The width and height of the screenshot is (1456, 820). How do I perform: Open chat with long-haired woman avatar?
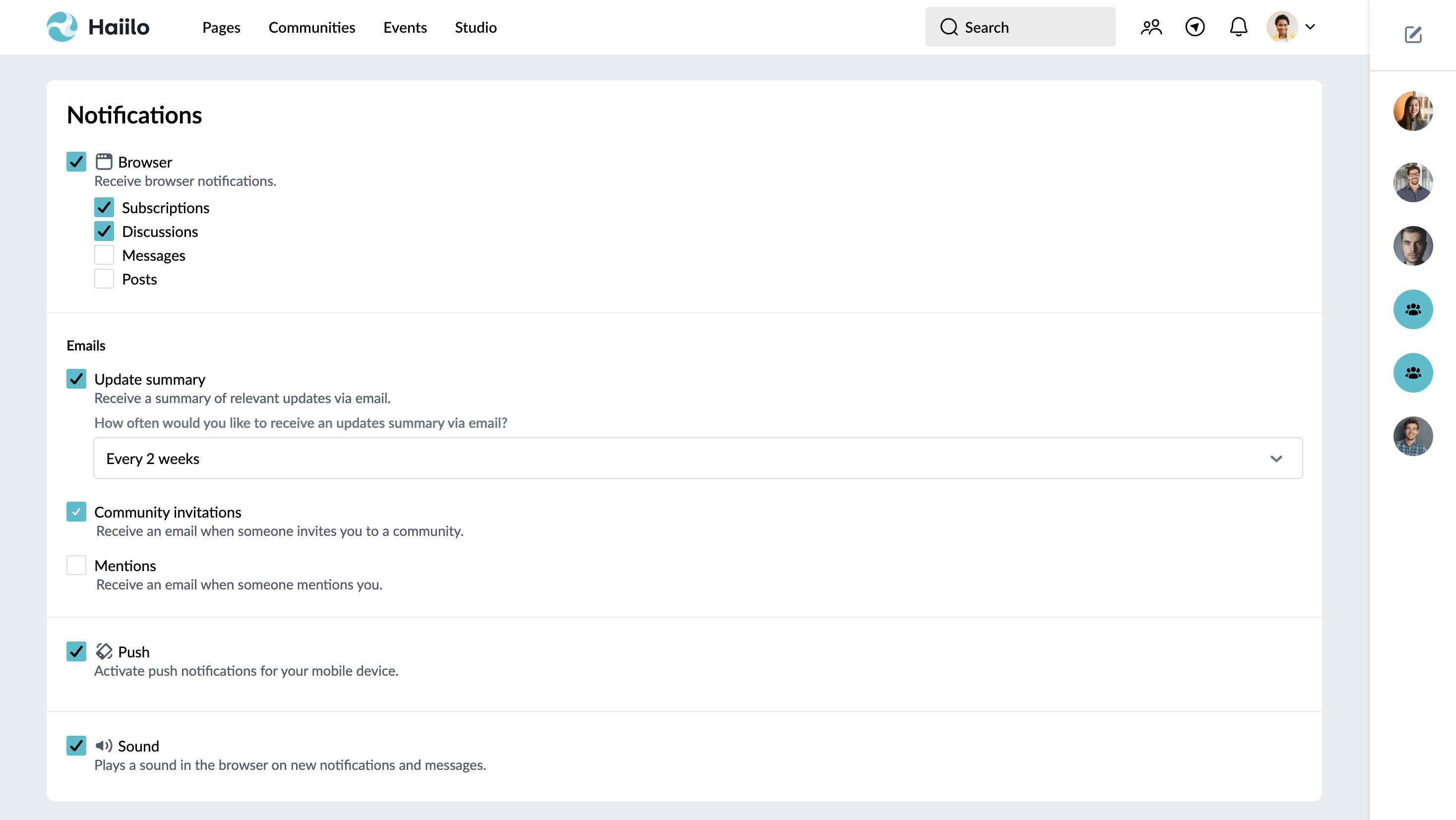1413,111
